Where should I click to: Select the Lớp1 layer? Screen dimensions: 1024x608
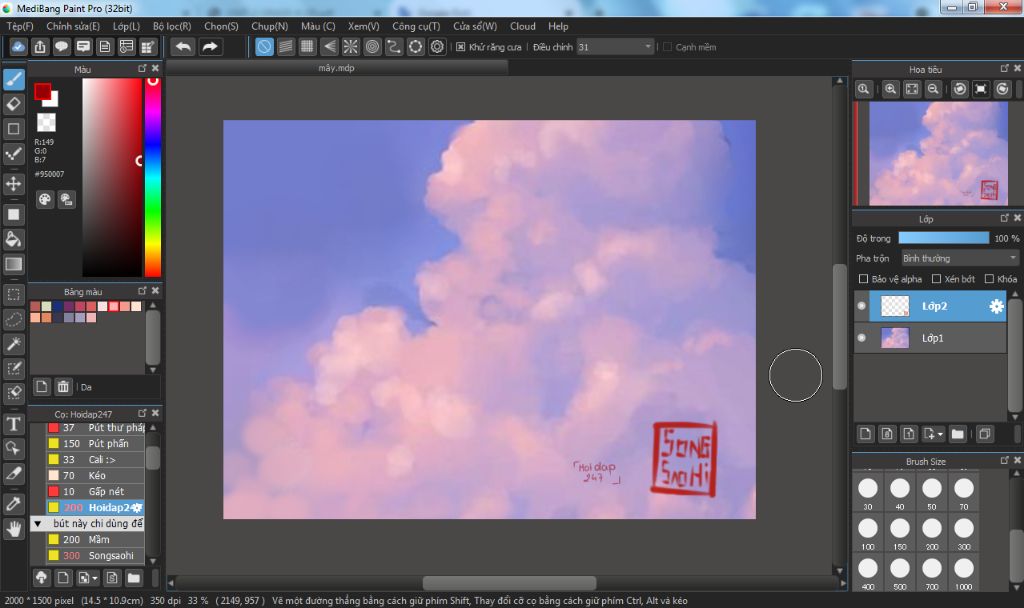click(931, 338)
